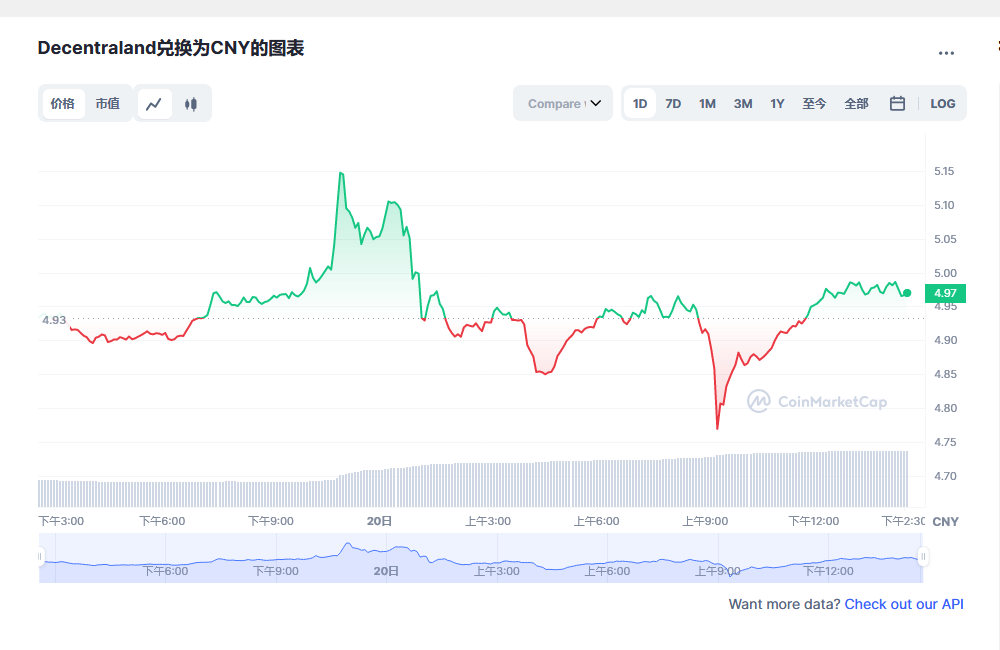Click the 下午6:00 label in range navigator
Viewport: 1000px width, 650px height.
click(165, 571)
